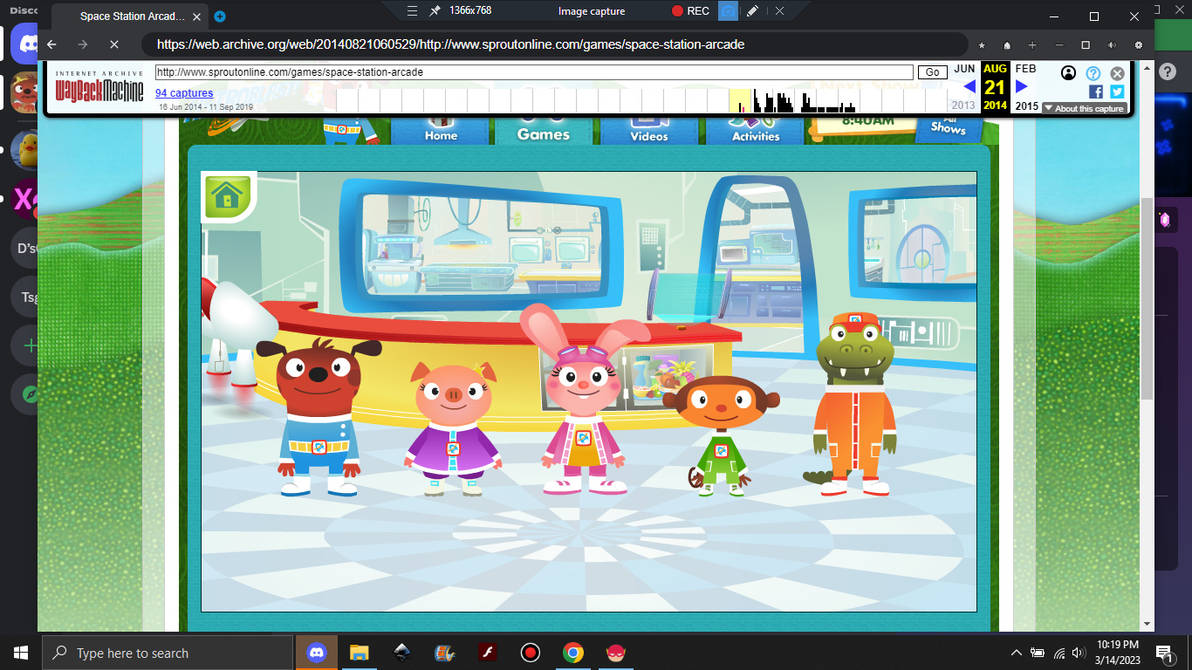Viewport: 1192px width, 670px height.
Task: Choose the pink bunny character with goggles
Action: [x=583, y=400]
